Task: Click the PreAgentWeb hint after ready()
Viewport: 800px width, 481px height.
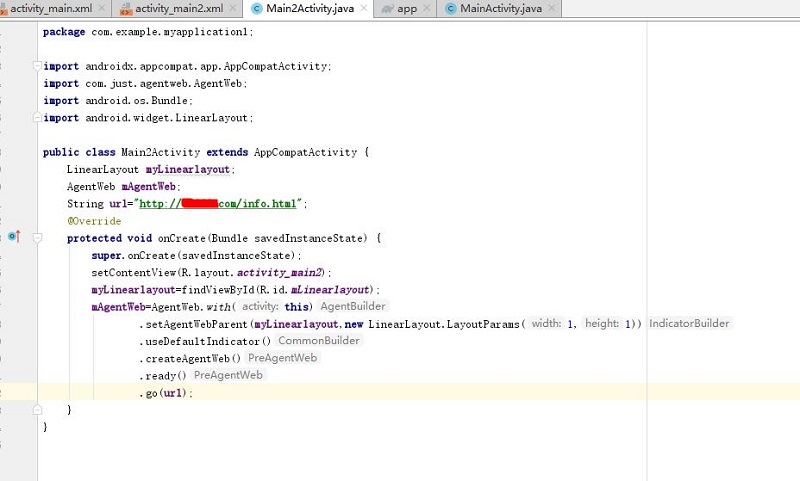Action: pyautogui.click(x=229, y=375)
